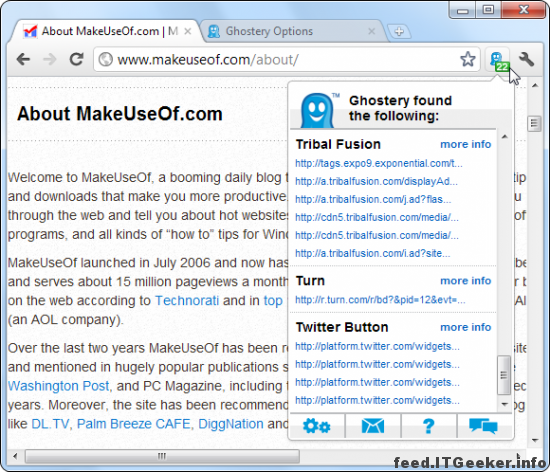Viewport: 550px width, 472px height.
Task: Click the horizontal scrollbar thumb
Action: coord(162,456)
